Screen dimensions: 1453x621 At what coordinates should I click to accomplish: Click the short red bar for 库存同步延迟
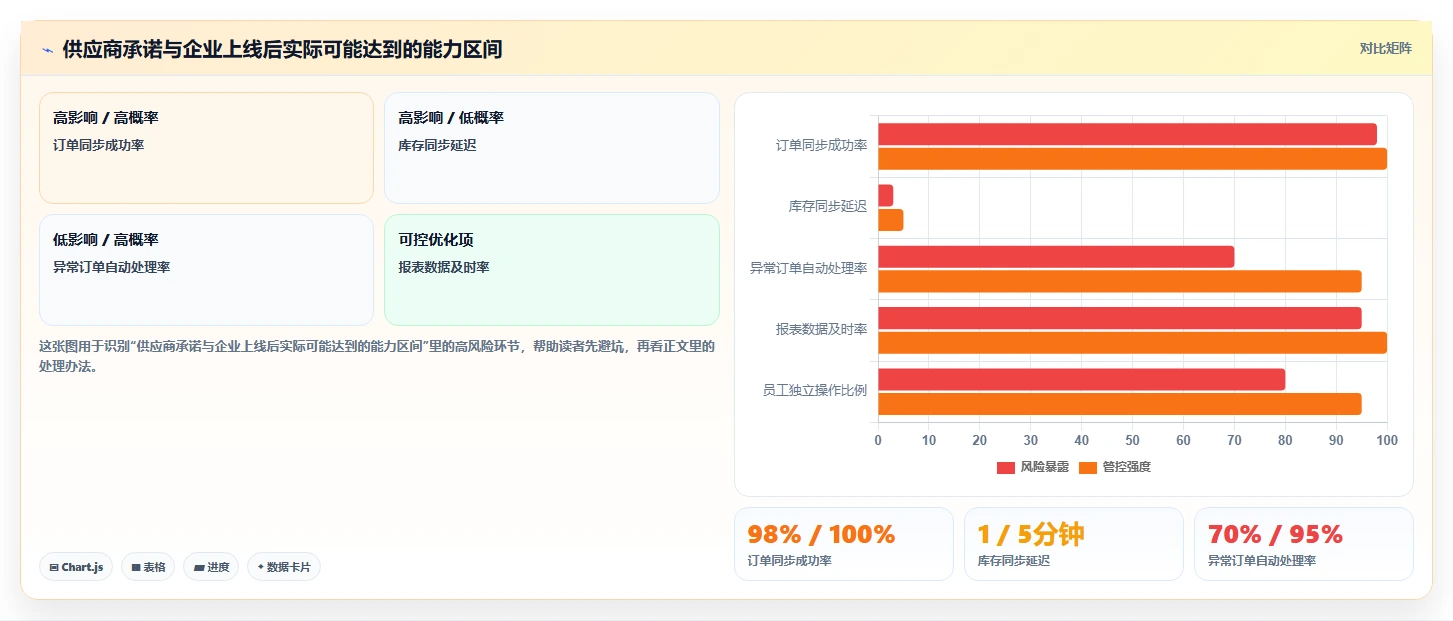tap(885, 195)
